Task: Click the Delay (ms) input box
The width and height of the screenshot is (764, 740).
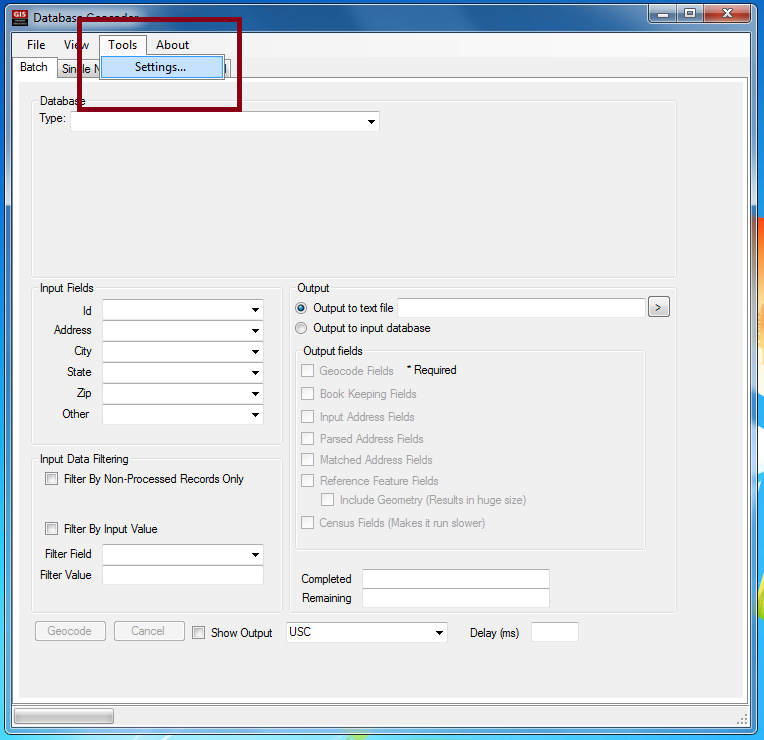Action: (x=554, y=632)
